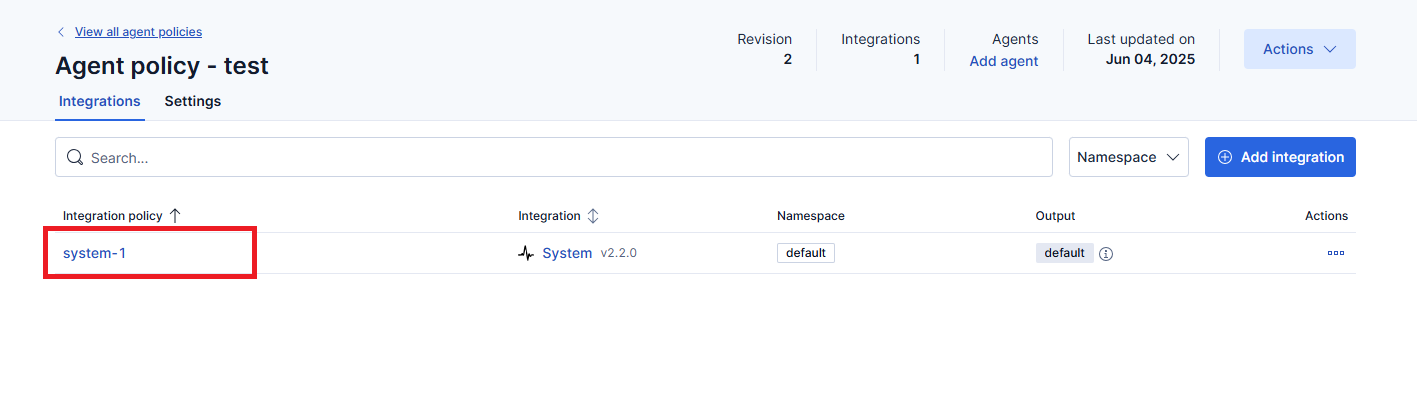Click the default output badge
This screenshot has width=1417, height=396.
pos(1065,253)
